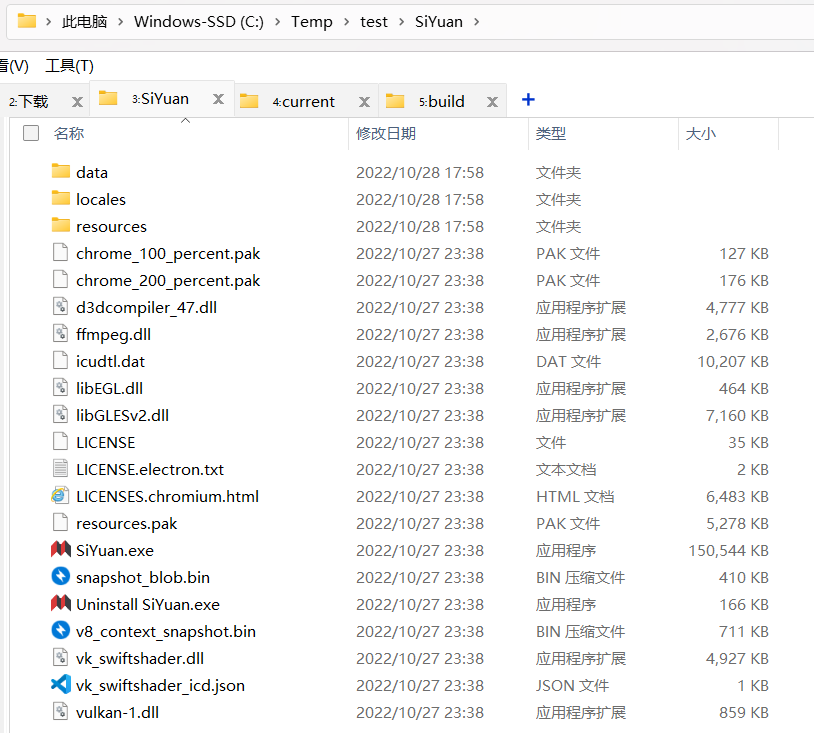814x733 pixels.
Task: Click the HTML 文档 type cell
Action: [x=575, y=496]
